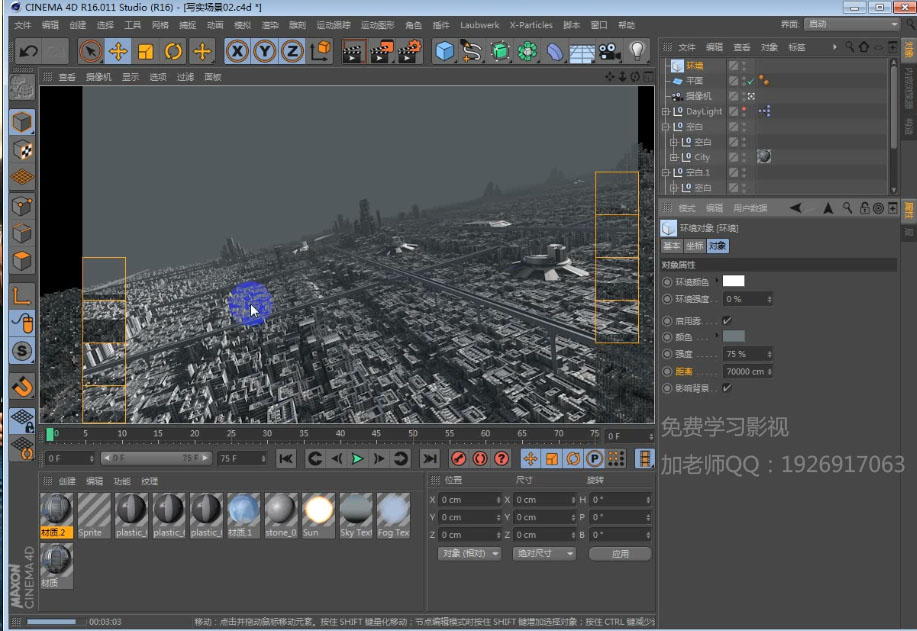Click the 环境颜色 white color swatch
The width and height of the screenshot is (917, 631).
[x=733, y=281]
